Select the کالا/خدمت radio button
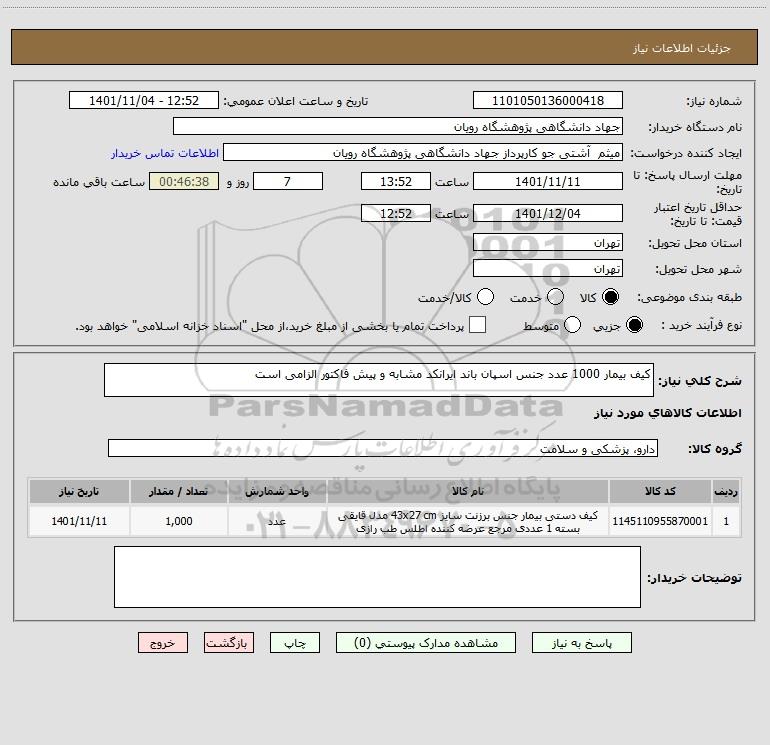770x745 pixels. [486, 297]
